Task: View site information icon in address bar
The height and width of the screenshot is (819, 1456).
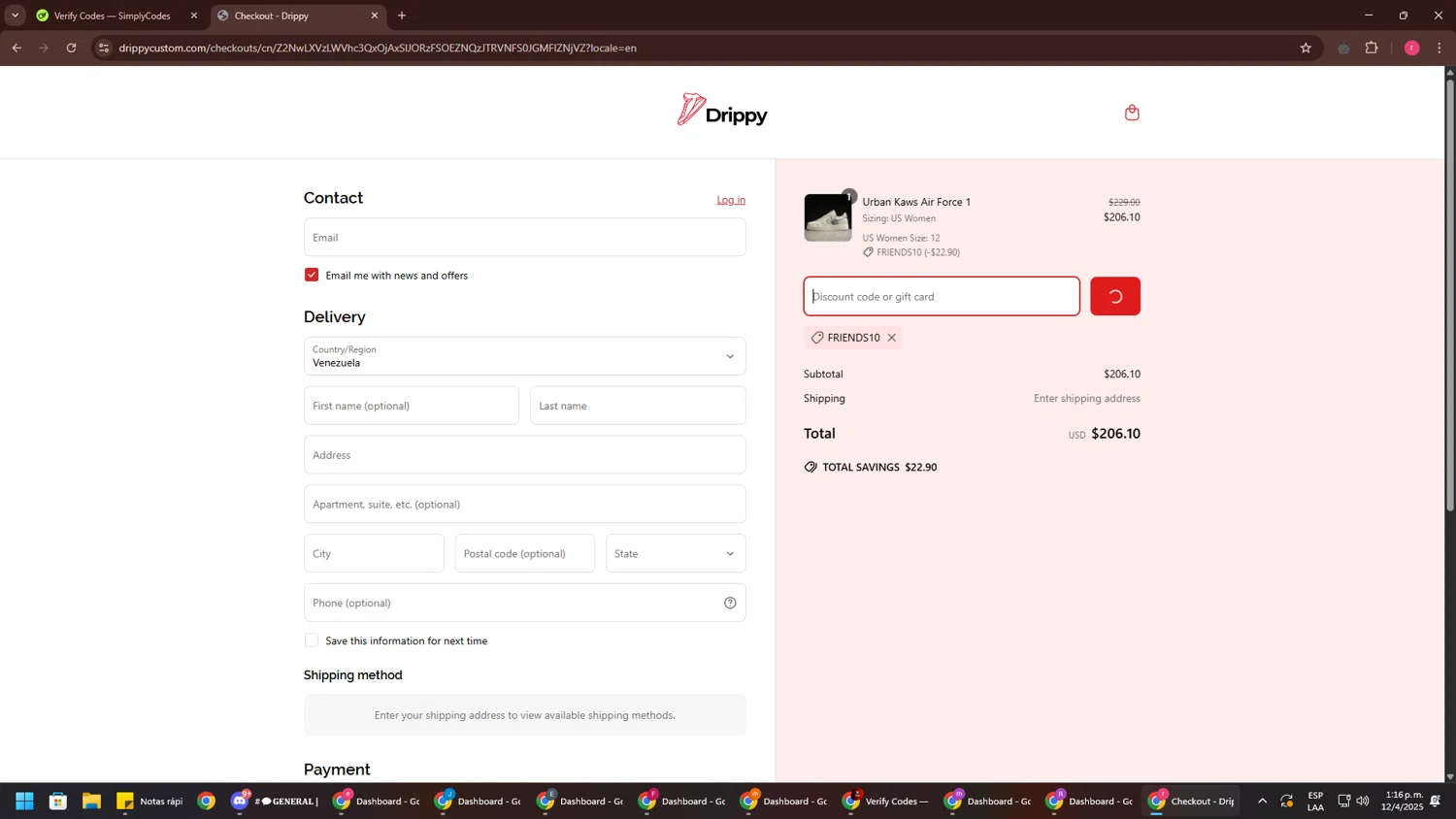Action: point(104,48)
